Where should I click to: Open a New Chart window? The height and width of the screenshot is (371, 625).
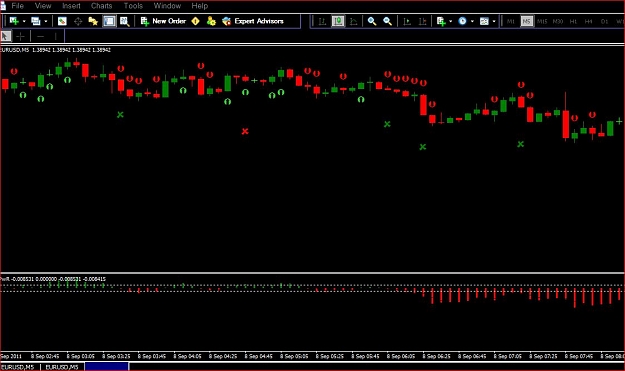click(x=14, y=21)
